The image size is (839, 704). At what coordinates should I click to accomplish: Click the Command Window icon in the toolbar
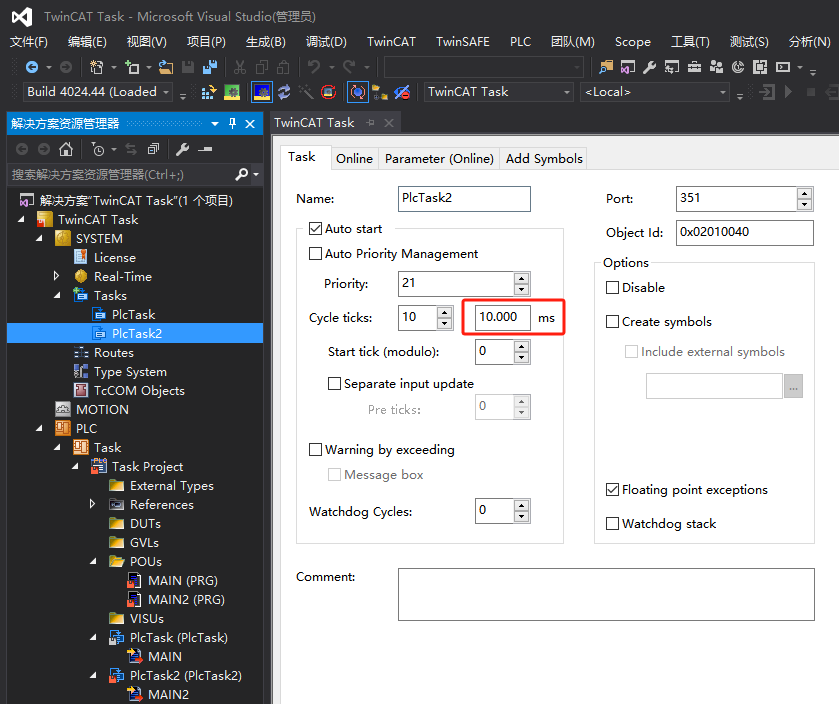783,67
